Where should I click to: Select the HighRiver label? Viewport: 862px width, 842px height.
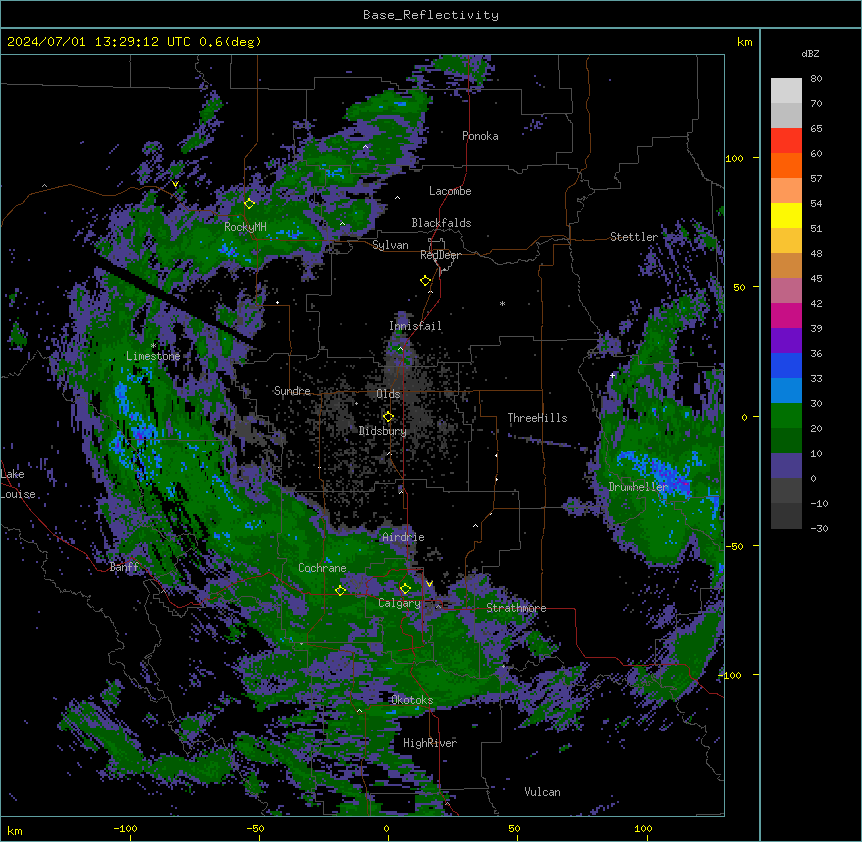click(430, 743)
